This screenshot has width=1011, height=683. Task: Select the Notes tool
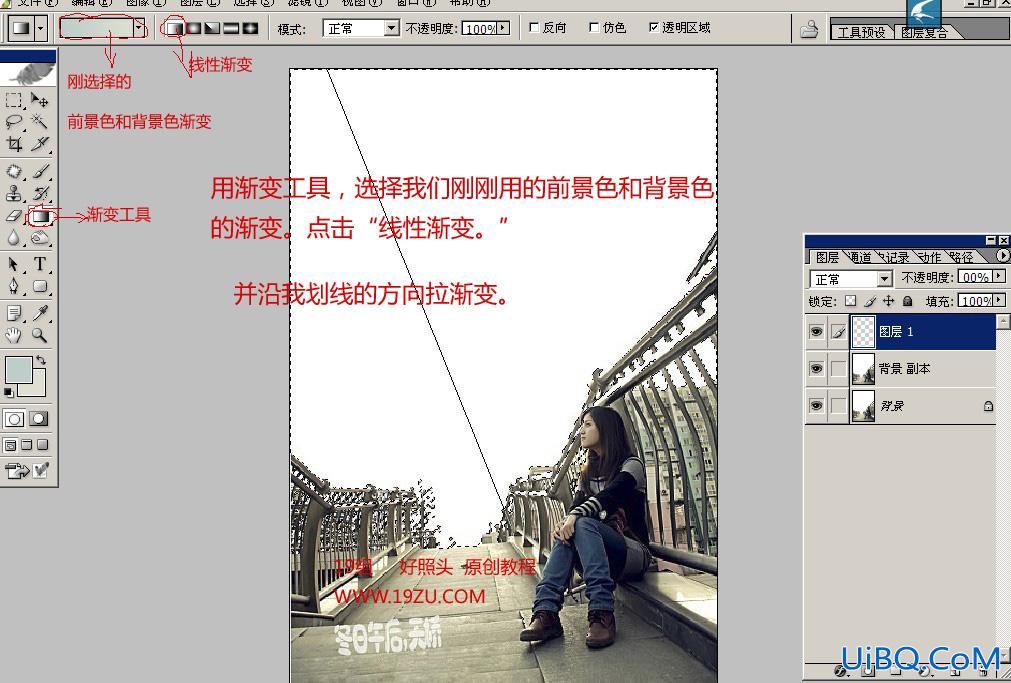(14, 313)
